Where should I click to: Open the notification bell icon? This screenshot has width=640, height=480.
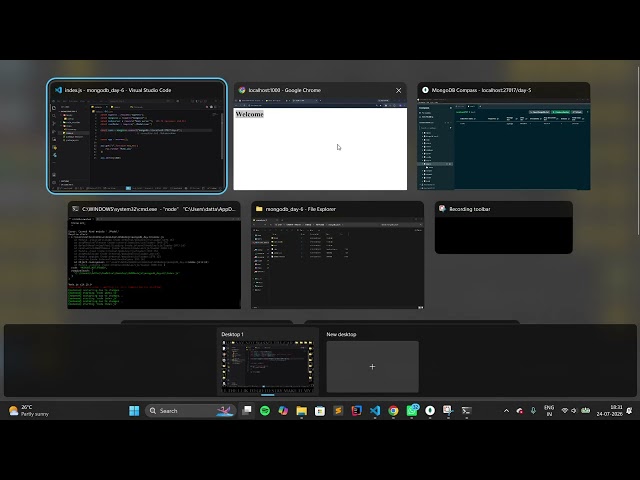[x=629, y=411]
